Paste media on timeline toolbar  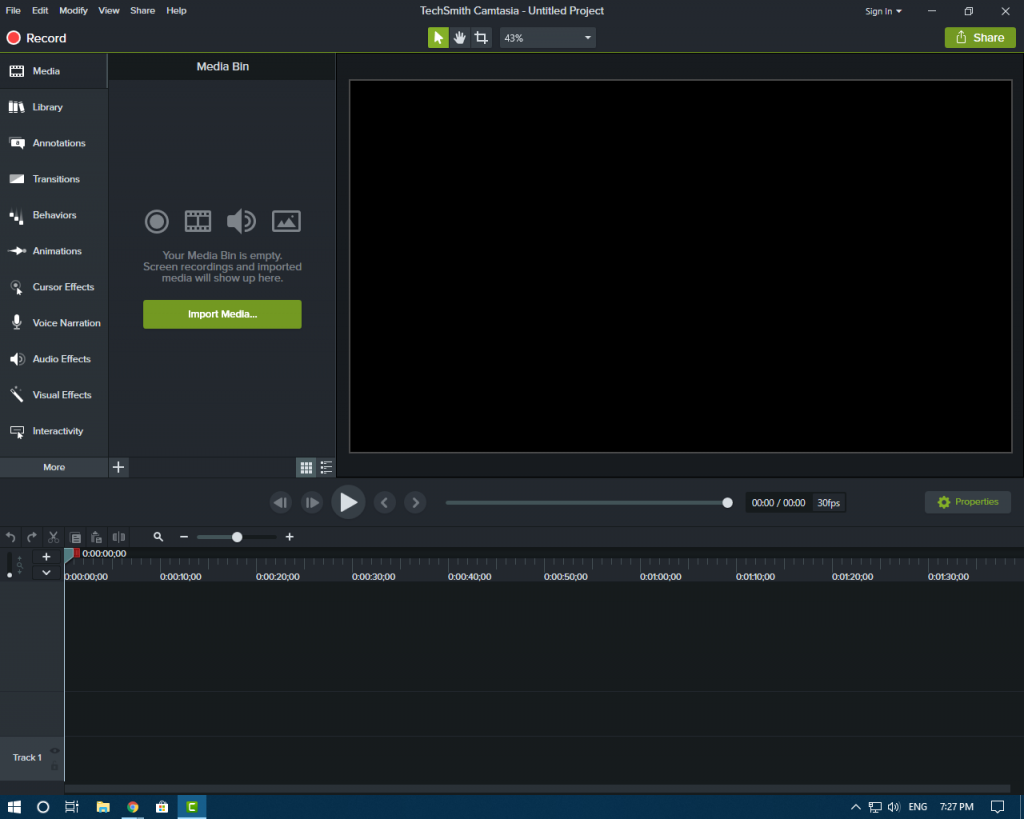pyautogui.click(x=97, y=537)
